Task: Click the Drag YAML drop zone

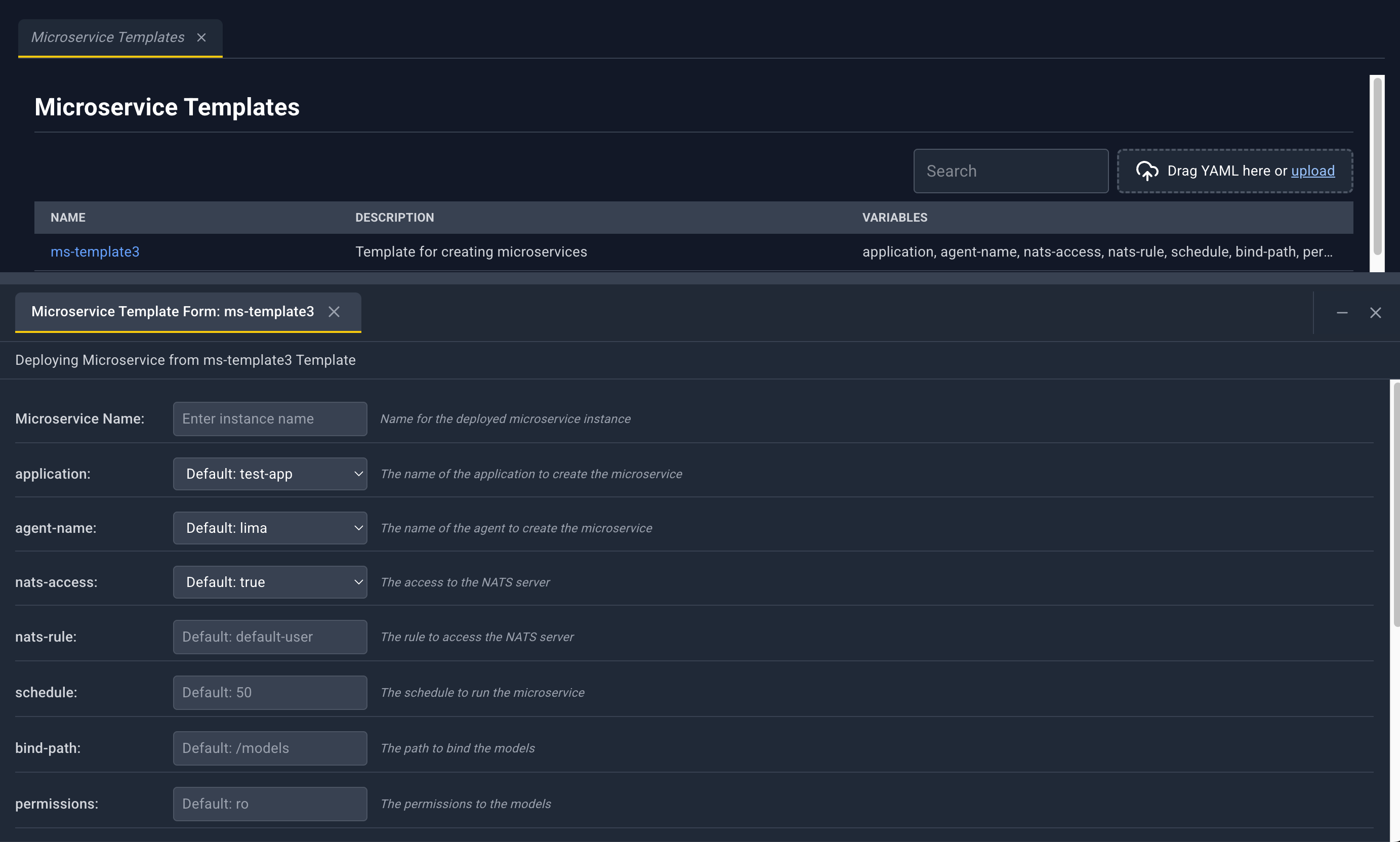Action: (x=1235, y=171)
